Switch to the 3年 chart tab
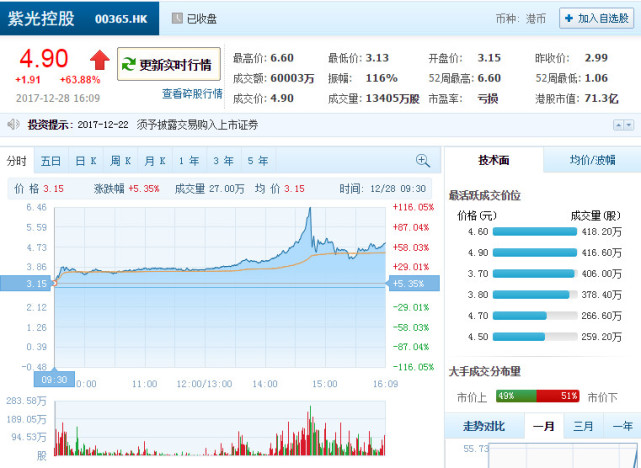The image size is (641, 468). pyautogui.click(x=224, y=161)
